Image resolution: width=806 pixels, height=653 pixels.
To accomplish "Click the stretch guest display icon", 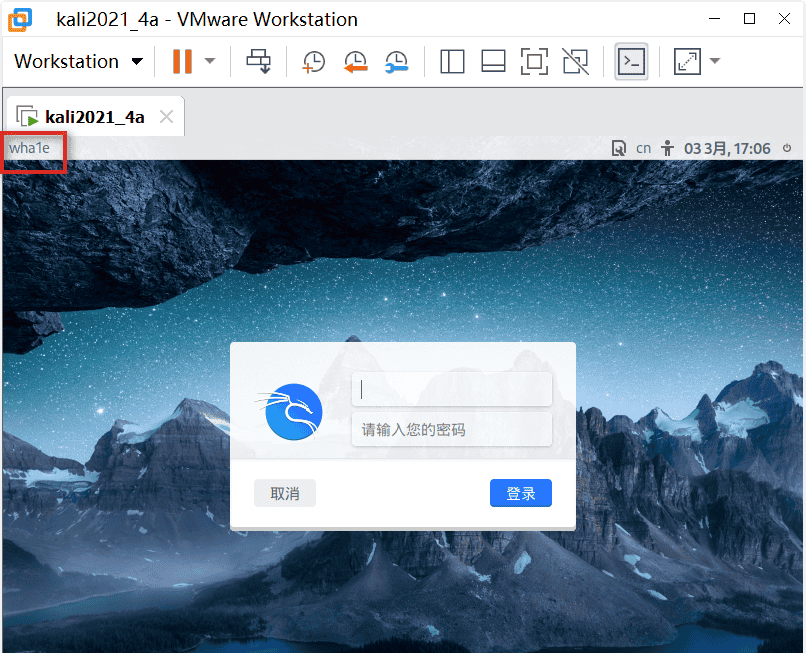I will point(687,62).
